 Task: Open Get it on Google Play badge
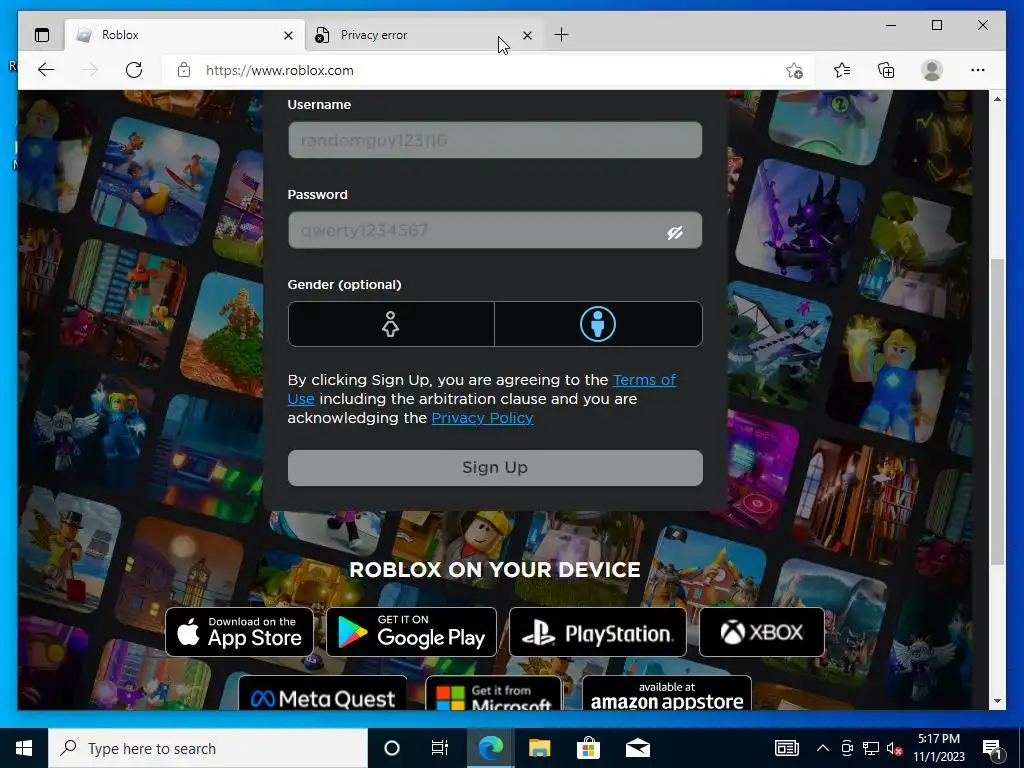(x=411, y=632)
